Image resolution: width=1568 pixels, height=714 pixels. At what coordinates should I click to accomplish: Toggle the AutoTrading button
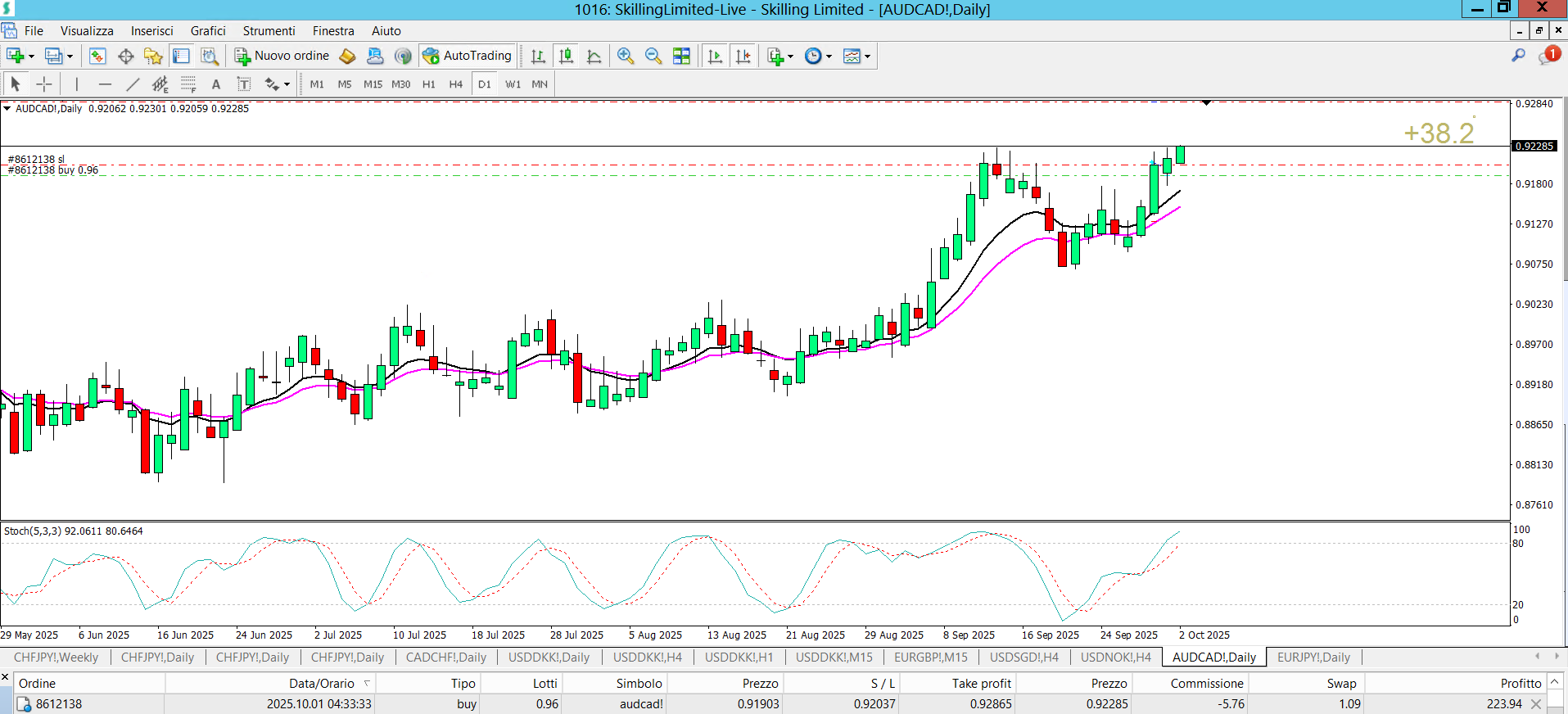(468, 56)
